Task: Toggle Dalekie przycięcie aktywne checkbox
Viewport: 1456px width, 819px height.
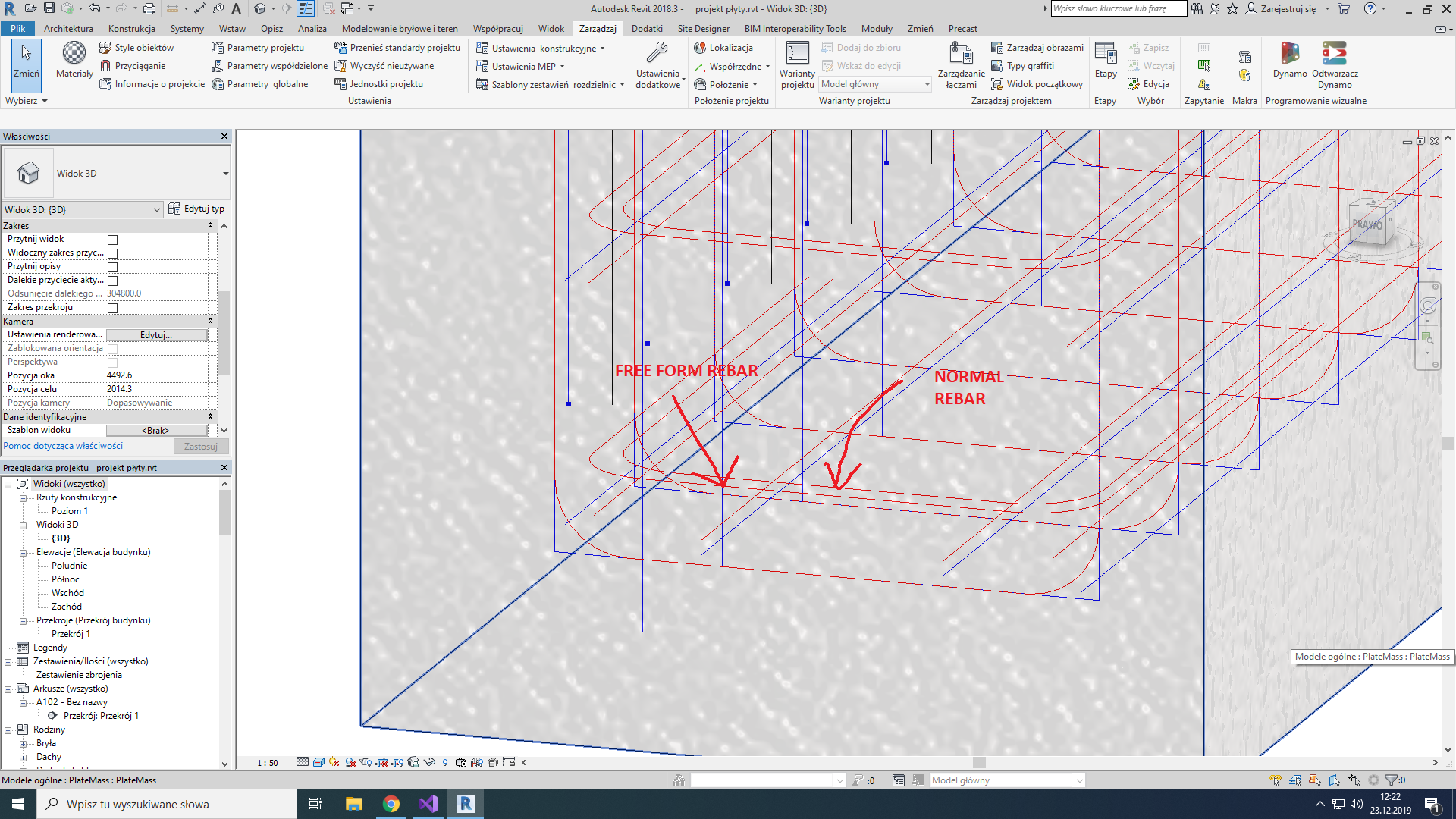Action: point(112,281)
